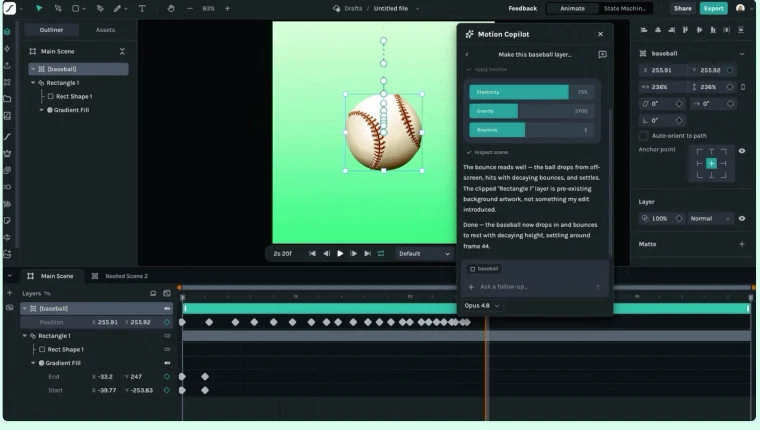Add attachment with plus in follow-up box

click(471, 287)
